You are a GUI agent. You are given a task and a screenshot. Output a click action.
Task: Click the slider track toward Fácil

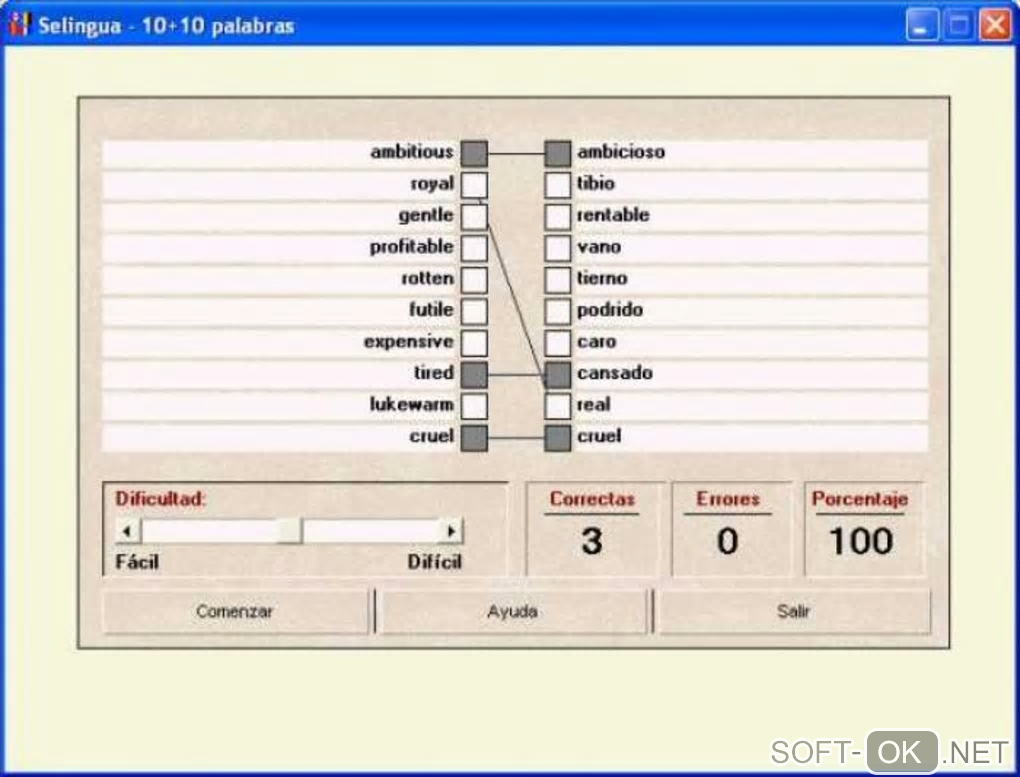(210, 531)
